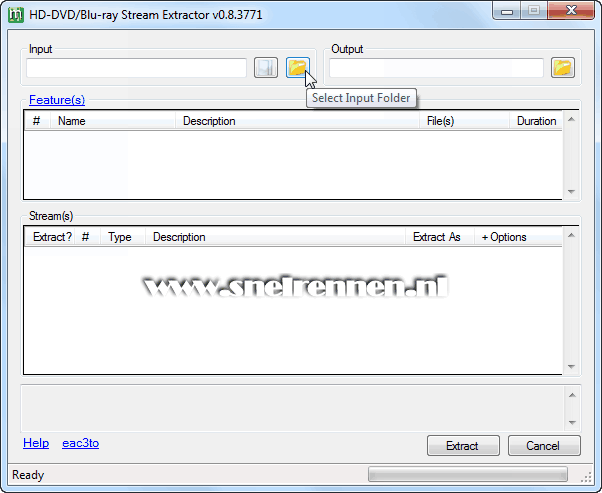Click the streams Type column header
602x493 pixels.
[123, 237]
